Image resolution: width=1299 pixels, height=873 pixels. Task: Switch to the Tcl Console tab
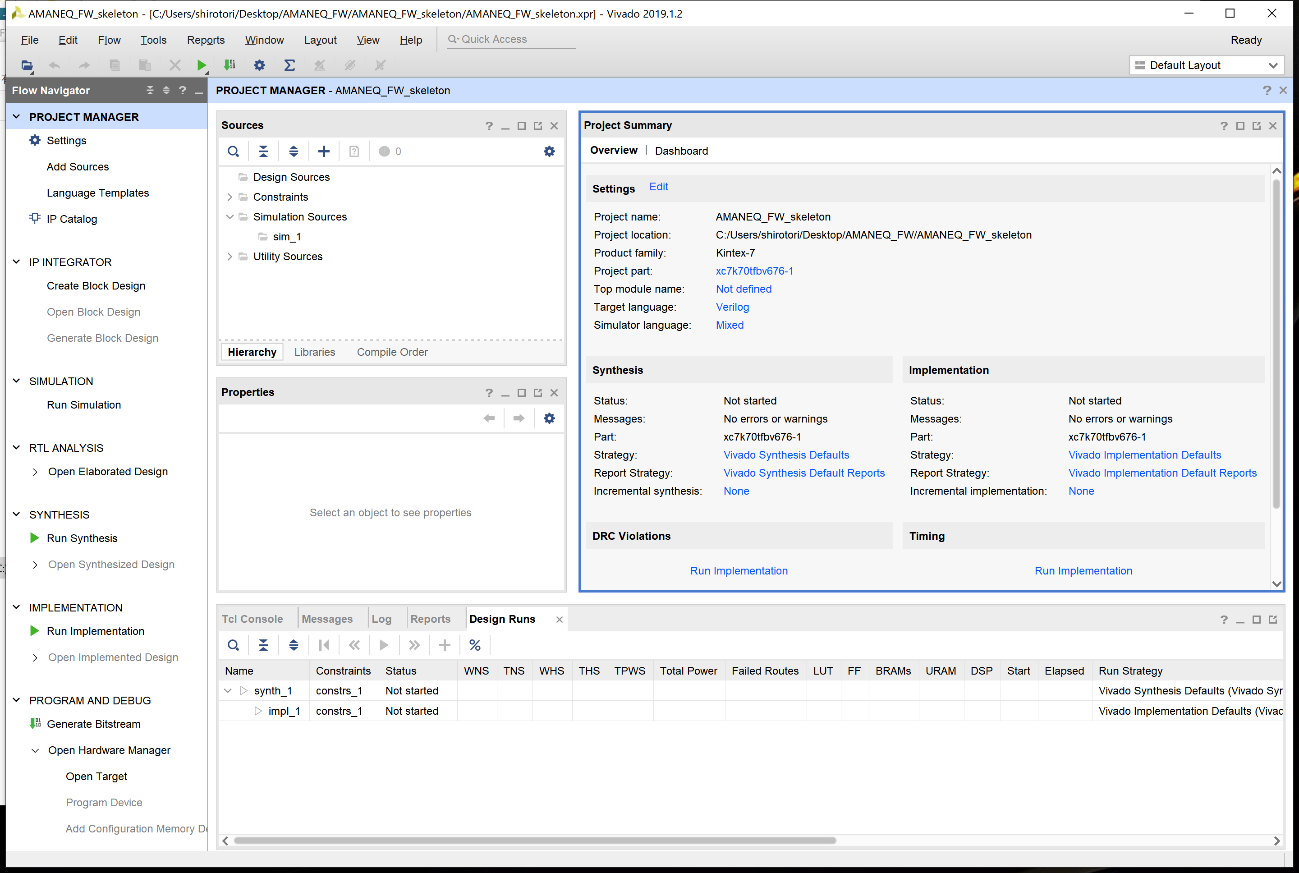pyautogui.click(x=252, y=619)
